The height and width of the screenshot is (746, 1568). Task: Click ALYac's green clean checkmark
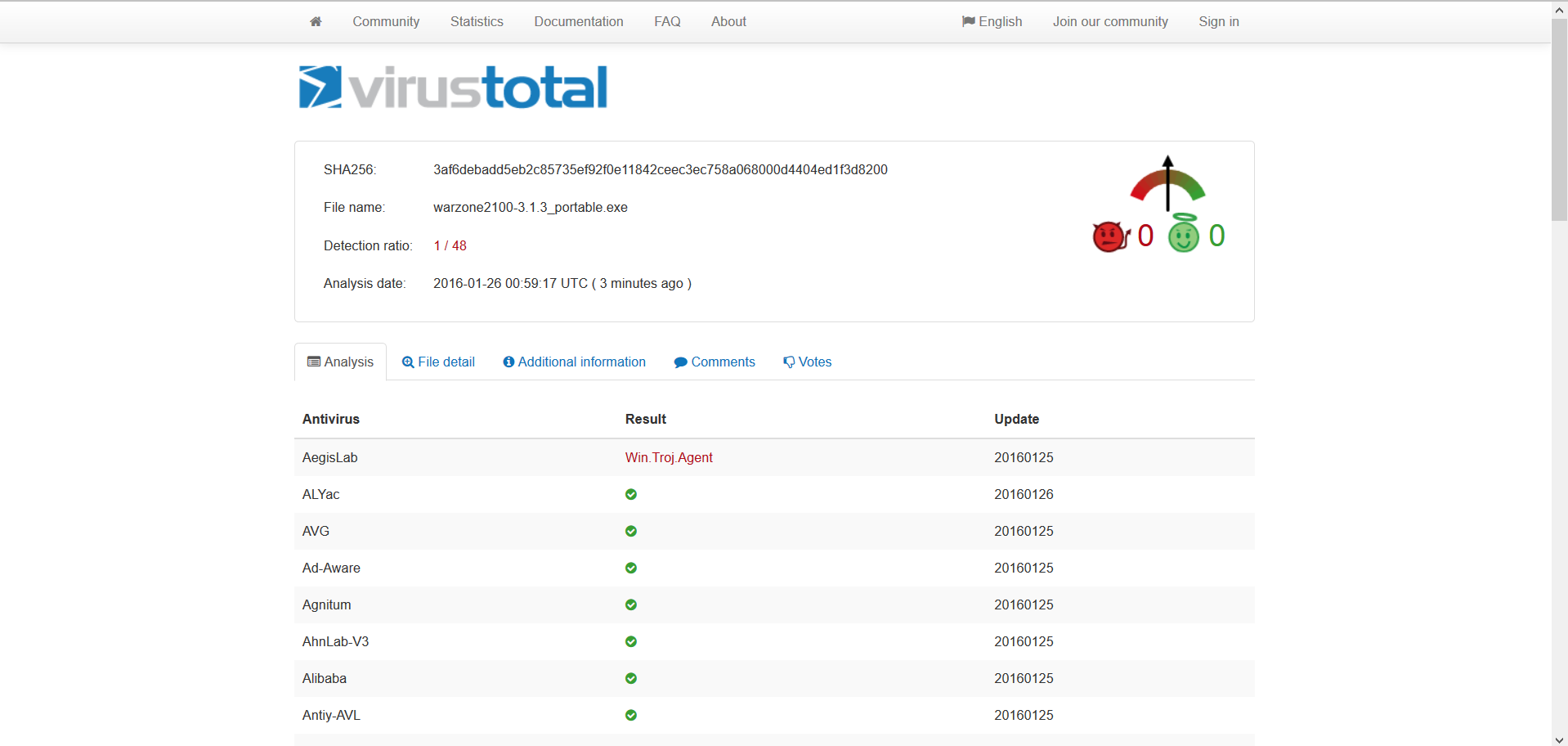tap(631, 494)
